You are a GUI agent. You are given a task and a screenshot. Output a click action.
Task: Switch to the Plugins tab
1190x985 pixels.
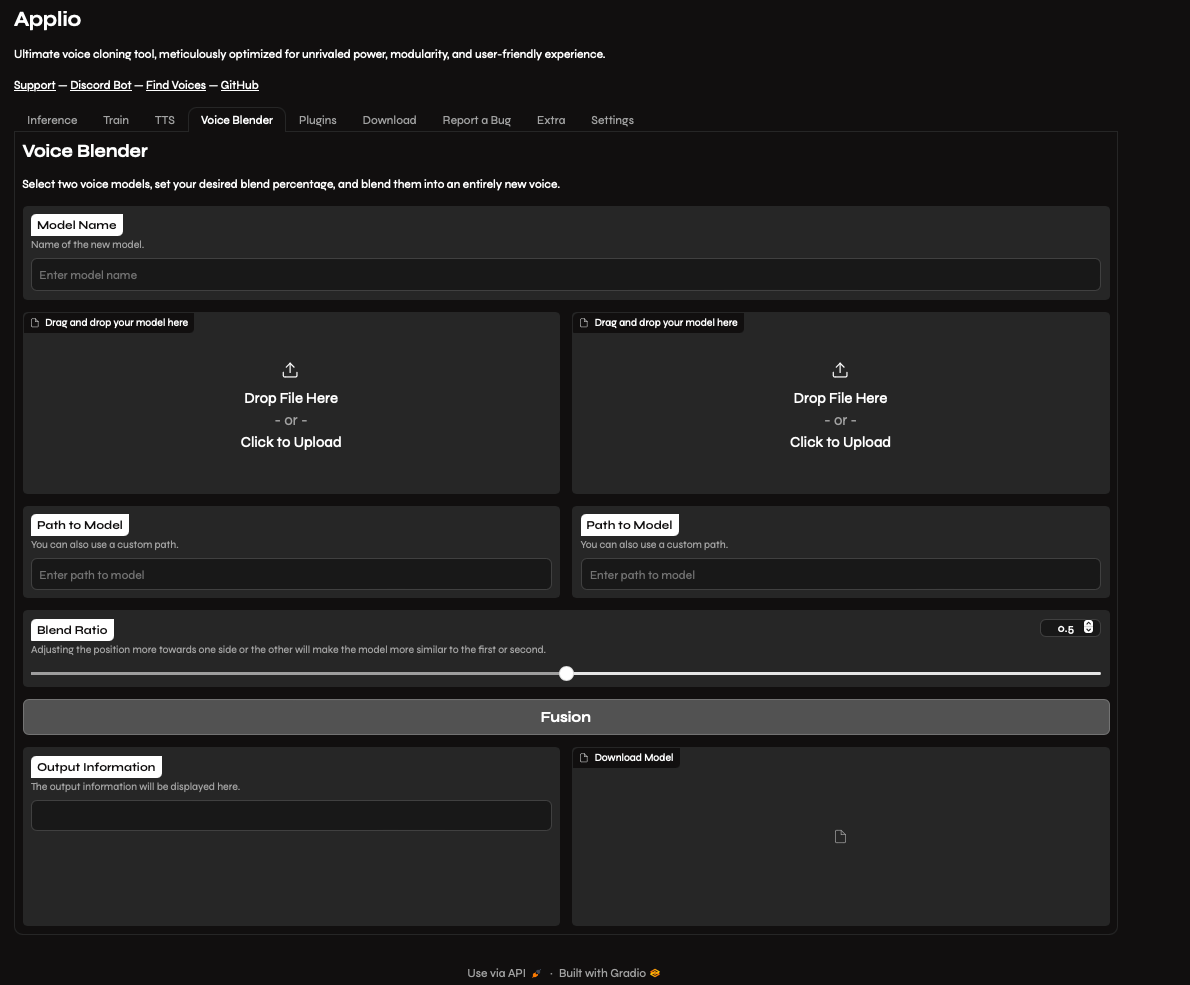coord(317,120)
